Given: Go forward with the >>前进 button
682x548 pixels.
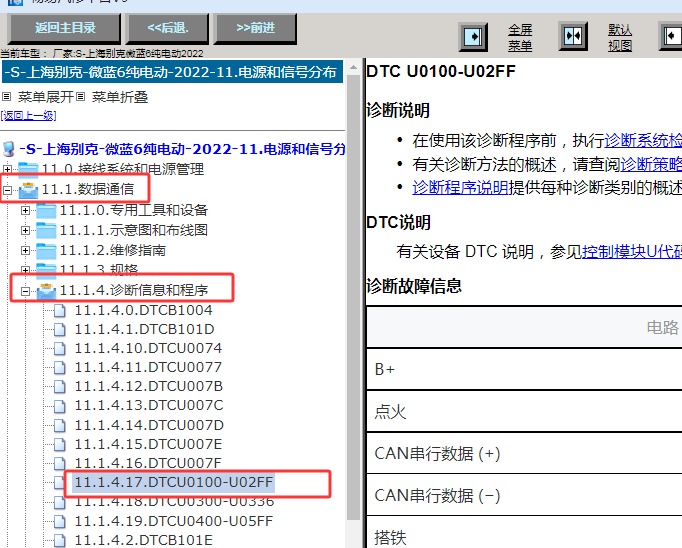Looking at the screenshot, I should click(255, 28).
